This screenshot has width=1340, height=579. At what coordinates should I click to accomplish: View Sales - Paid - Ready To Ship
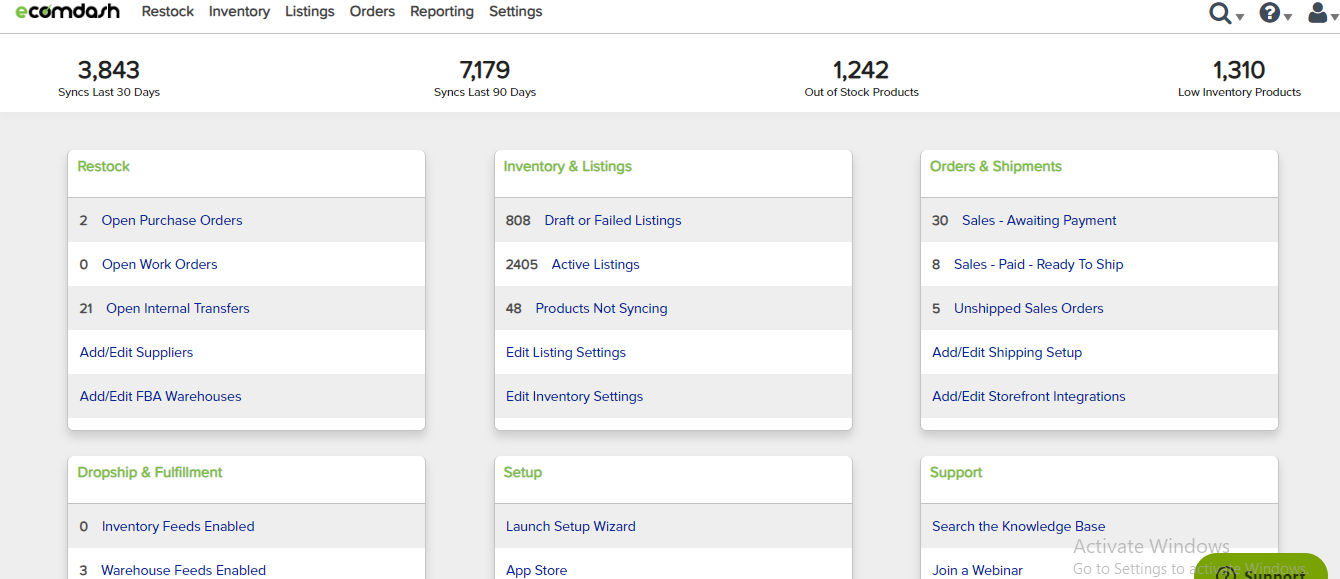pos(1038,264)
